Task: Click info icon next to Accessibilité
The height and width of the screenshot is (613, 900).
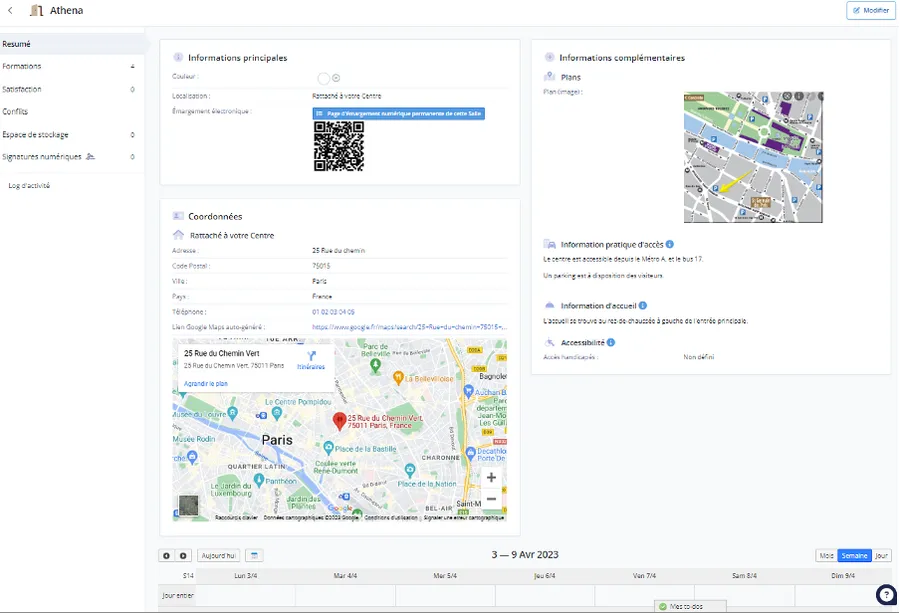Action: click(611, 342)
